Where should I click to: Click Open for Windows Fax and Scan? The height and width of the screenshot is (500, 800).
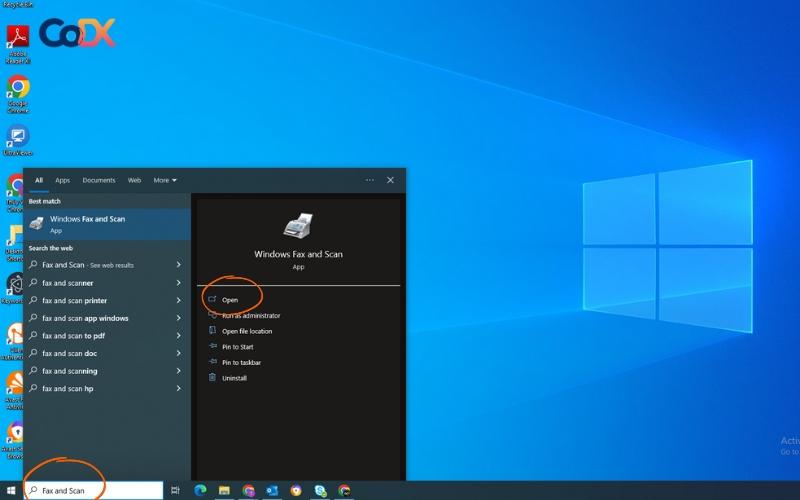[x=230, y=300]
